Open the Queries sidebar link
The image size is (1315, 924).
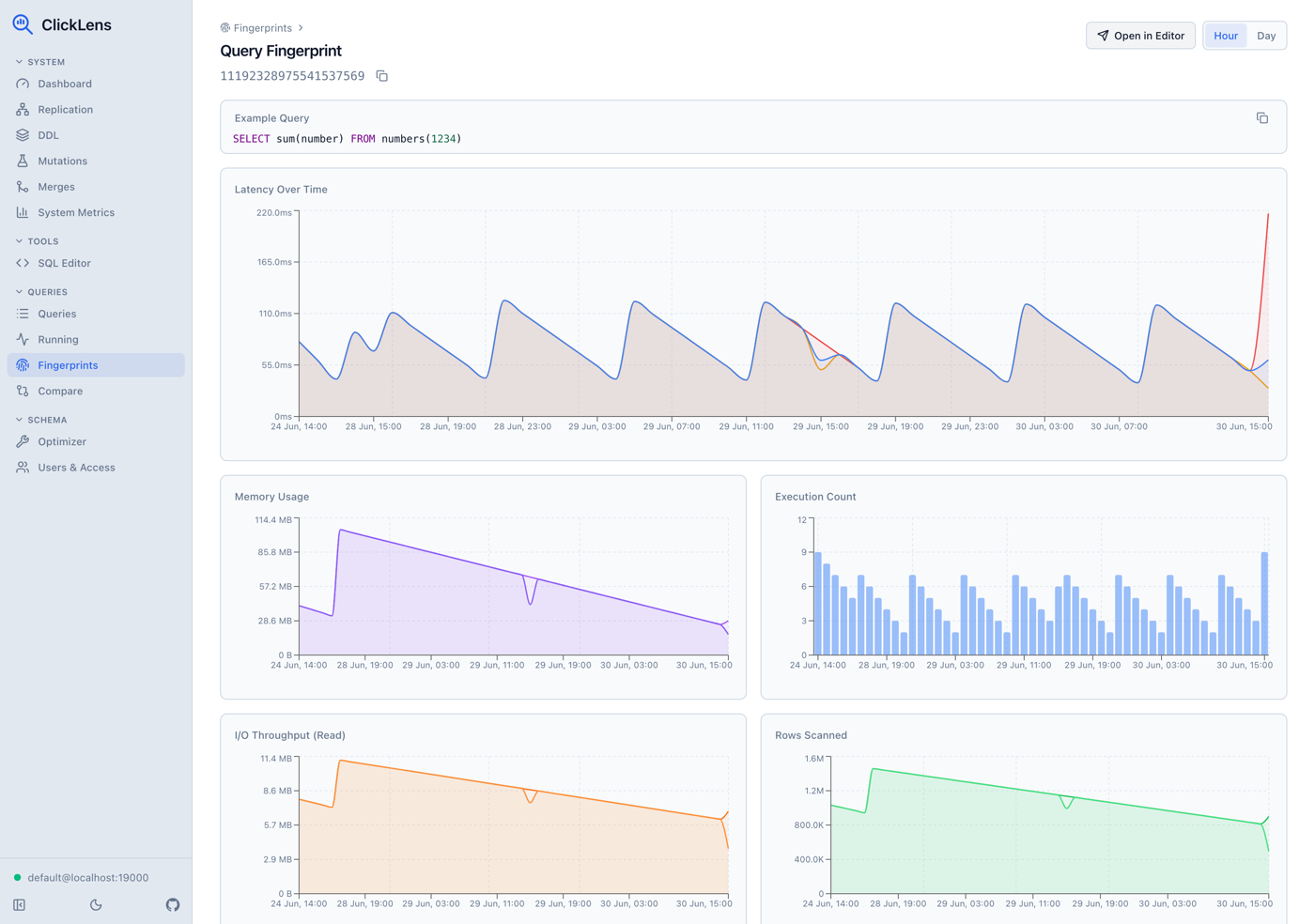pos(96,314)
